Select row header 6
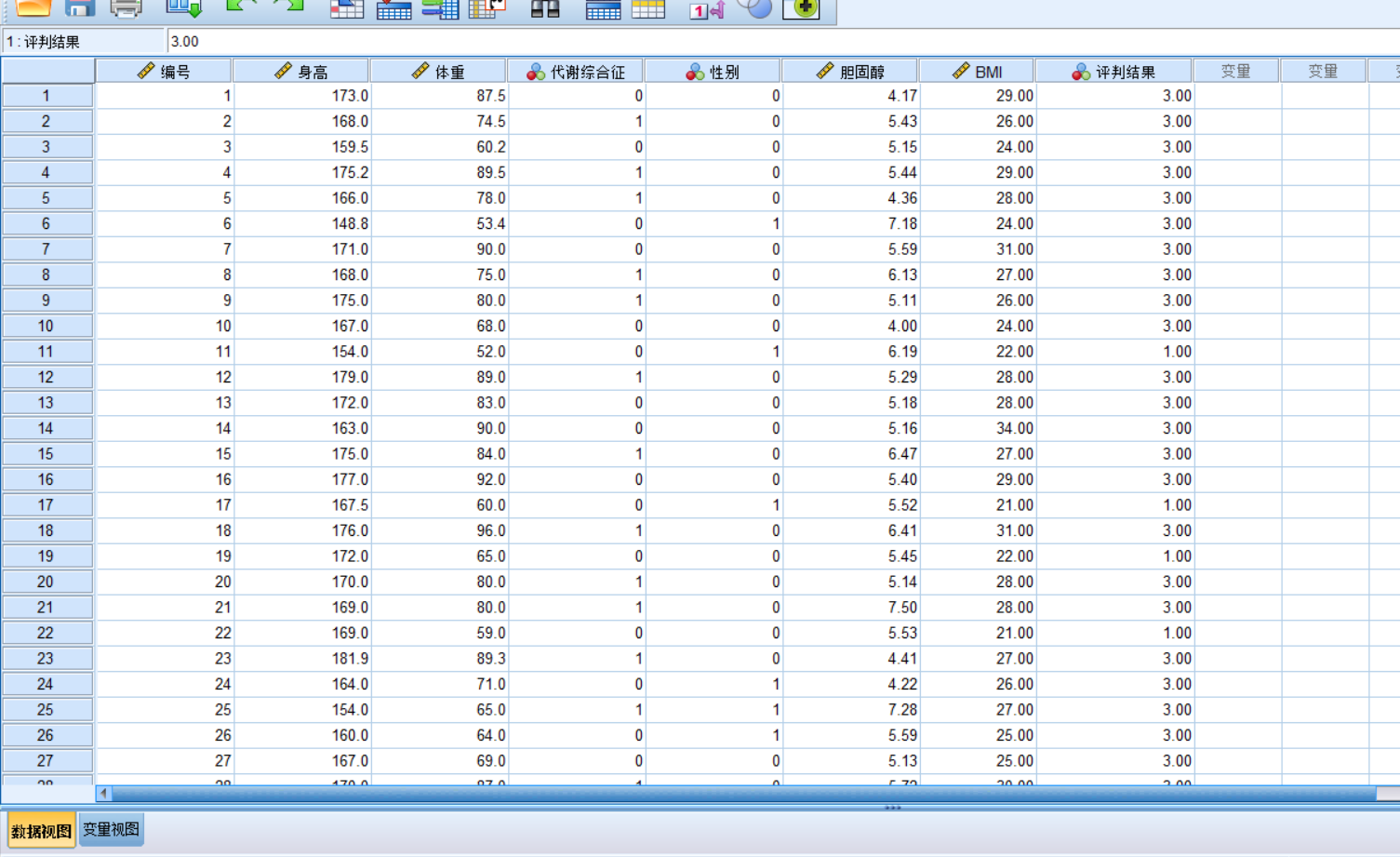The width and height of the screenshot is (1400, 857). [47, 223]
